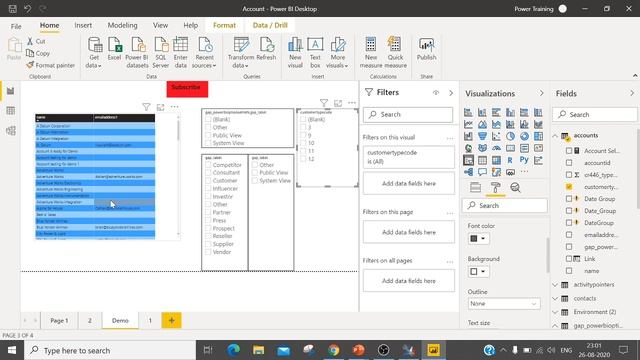
Task: Publish the report
Action: click(x=427, y=49)
